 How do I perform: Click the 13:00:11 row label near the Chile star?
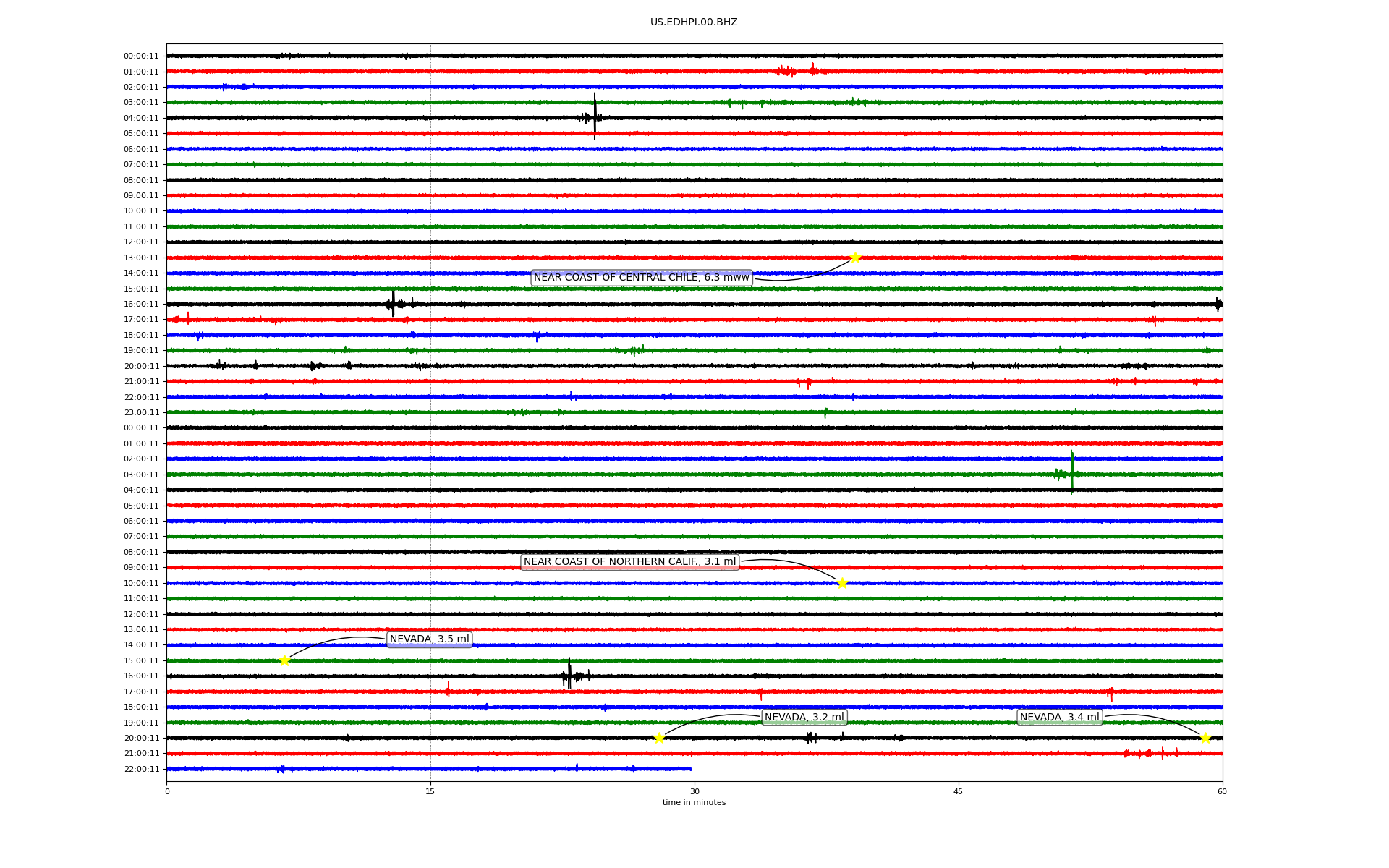[x=141, y=258]
